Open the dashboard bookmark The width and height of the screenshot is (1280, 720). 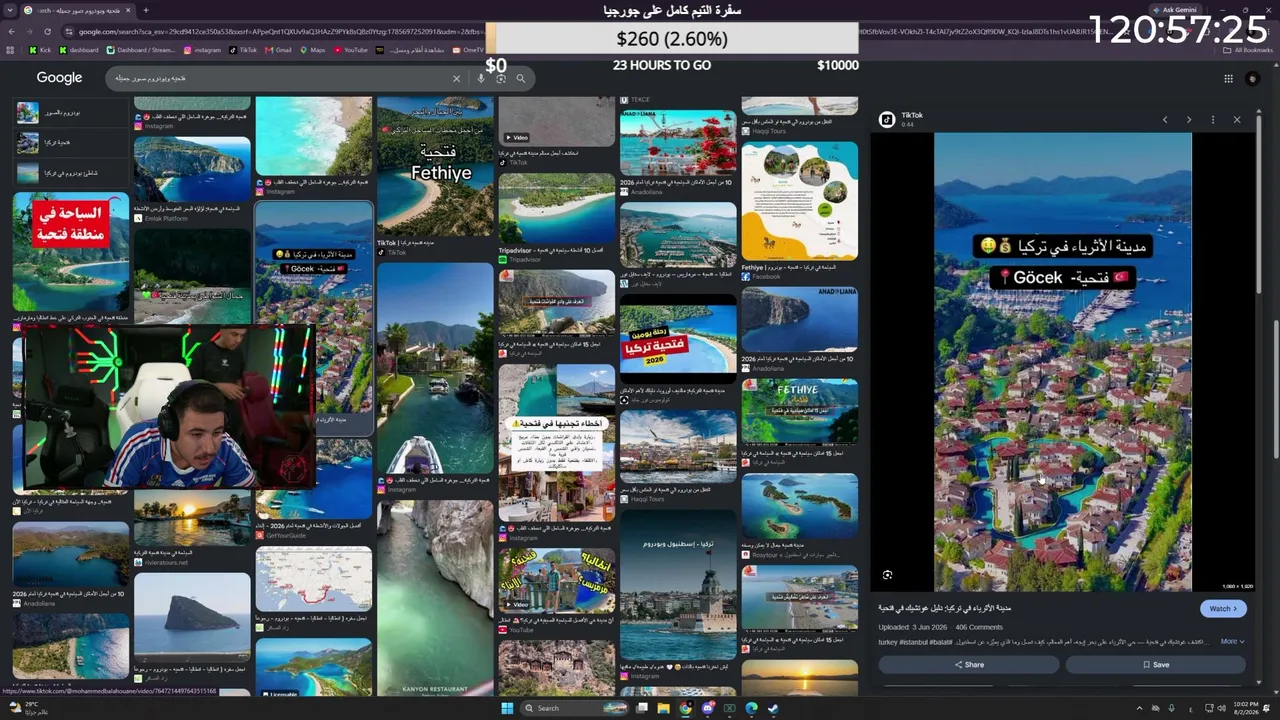[79, 50]
